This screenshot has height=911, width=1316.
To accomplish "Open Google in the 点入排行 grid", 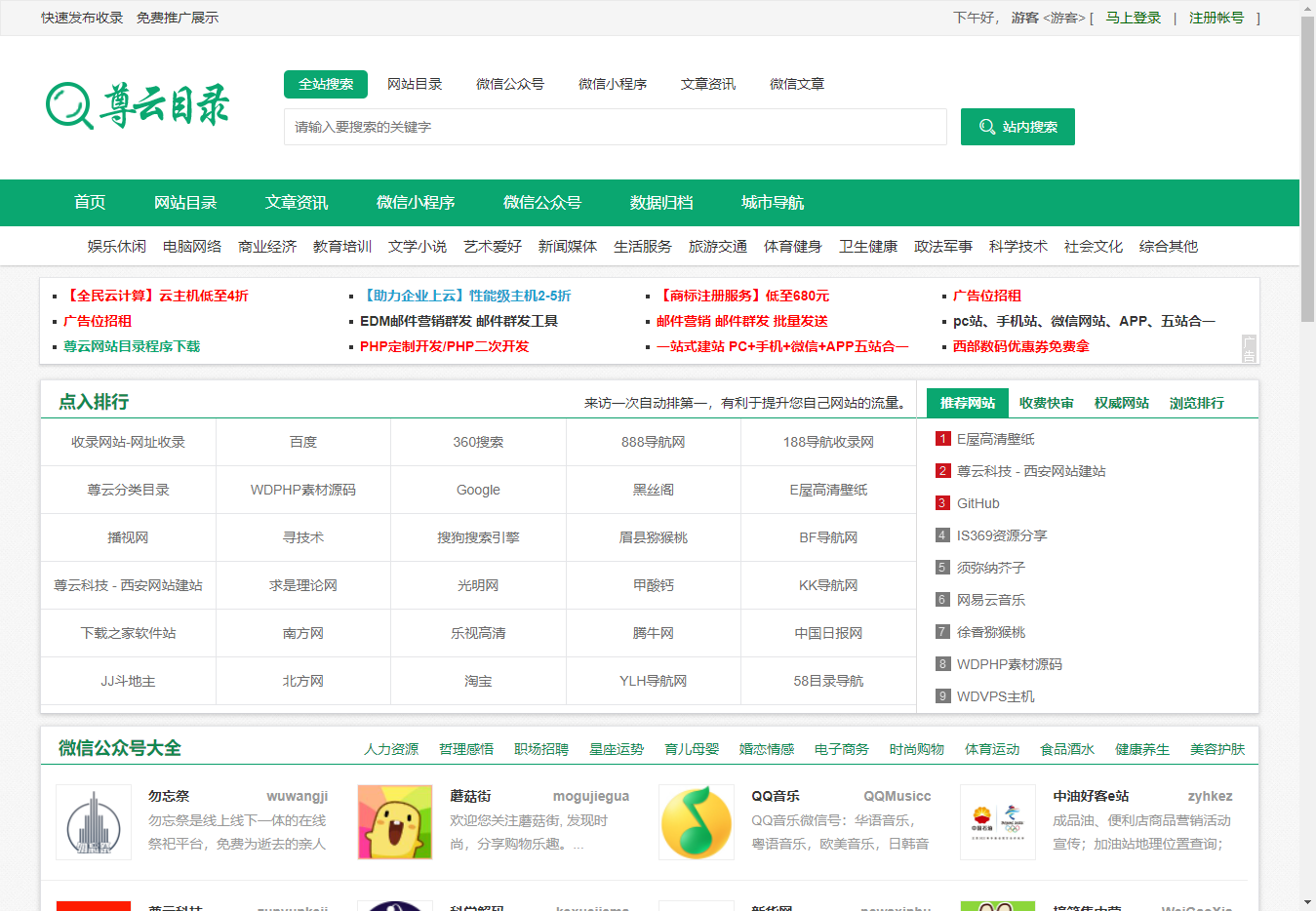I will click(x=478, y=490).
